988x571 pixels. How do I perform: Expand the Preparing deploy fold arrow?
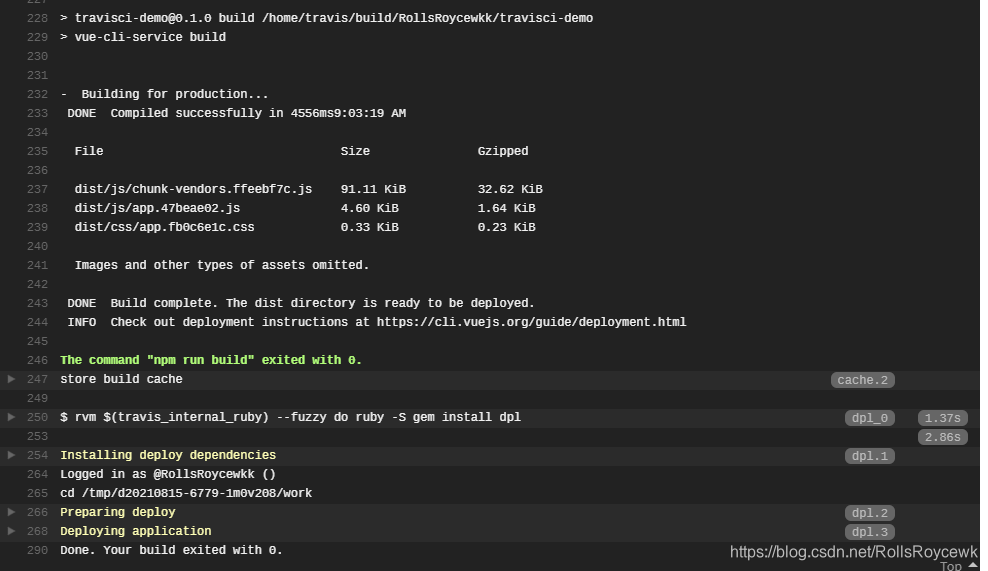[11, 512]
